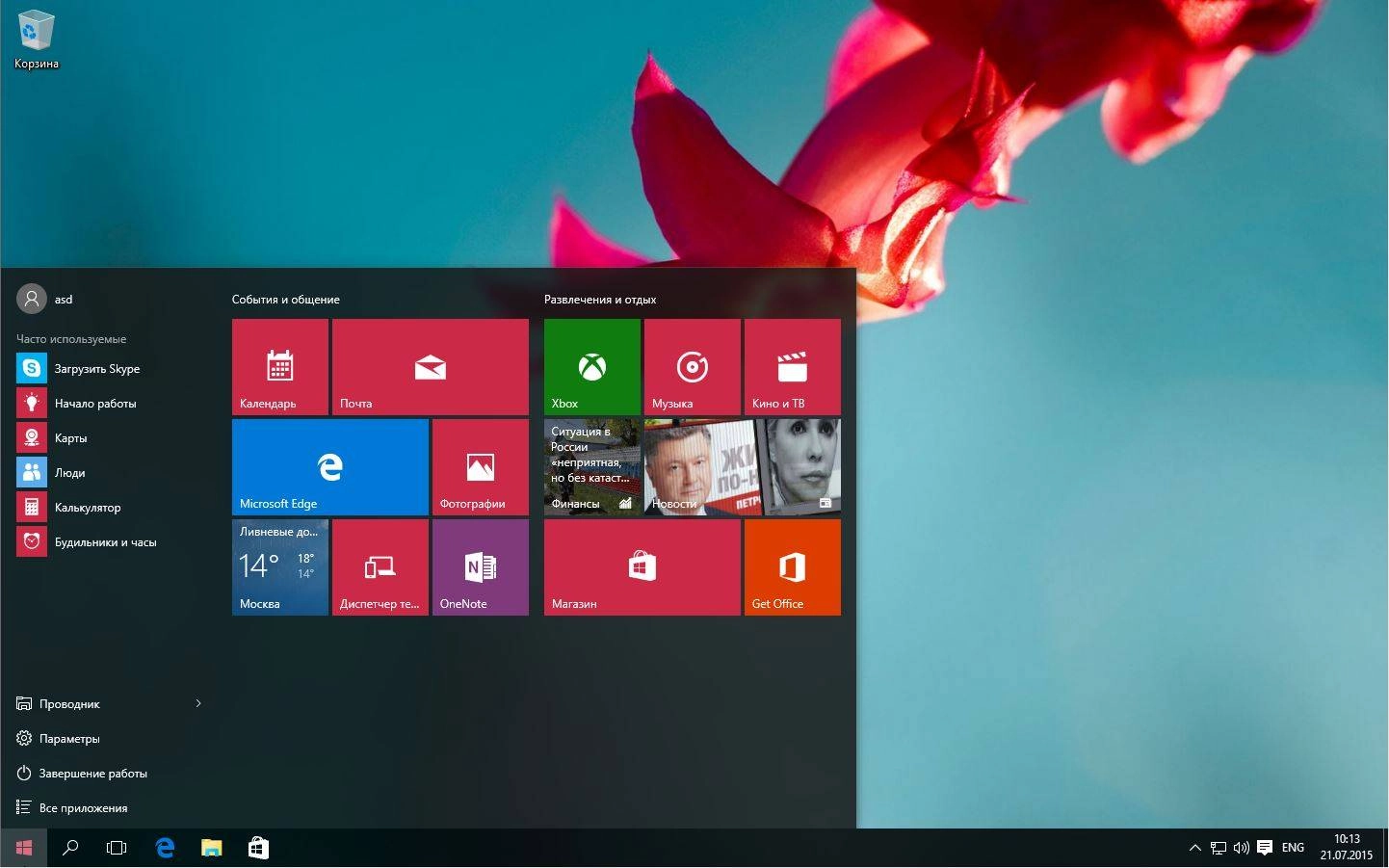Open Начало работы app

click(111, 404)
